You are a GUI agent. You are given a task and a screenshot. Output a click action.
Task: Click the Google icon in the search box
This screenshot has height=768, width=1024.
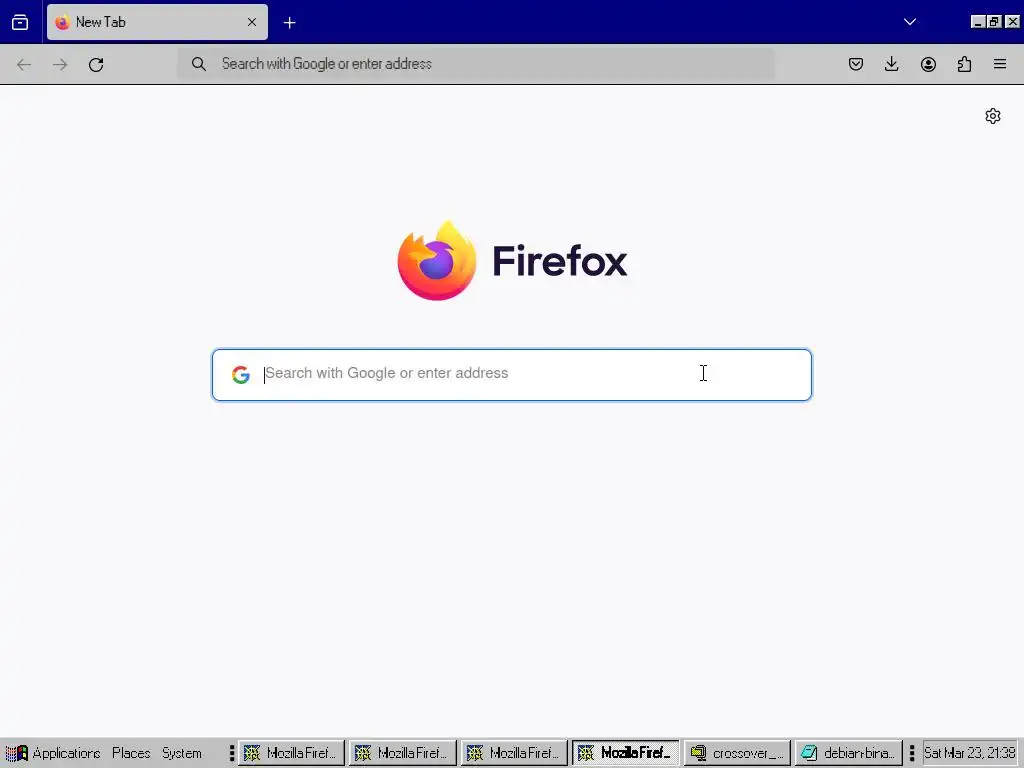pos(241,374)
